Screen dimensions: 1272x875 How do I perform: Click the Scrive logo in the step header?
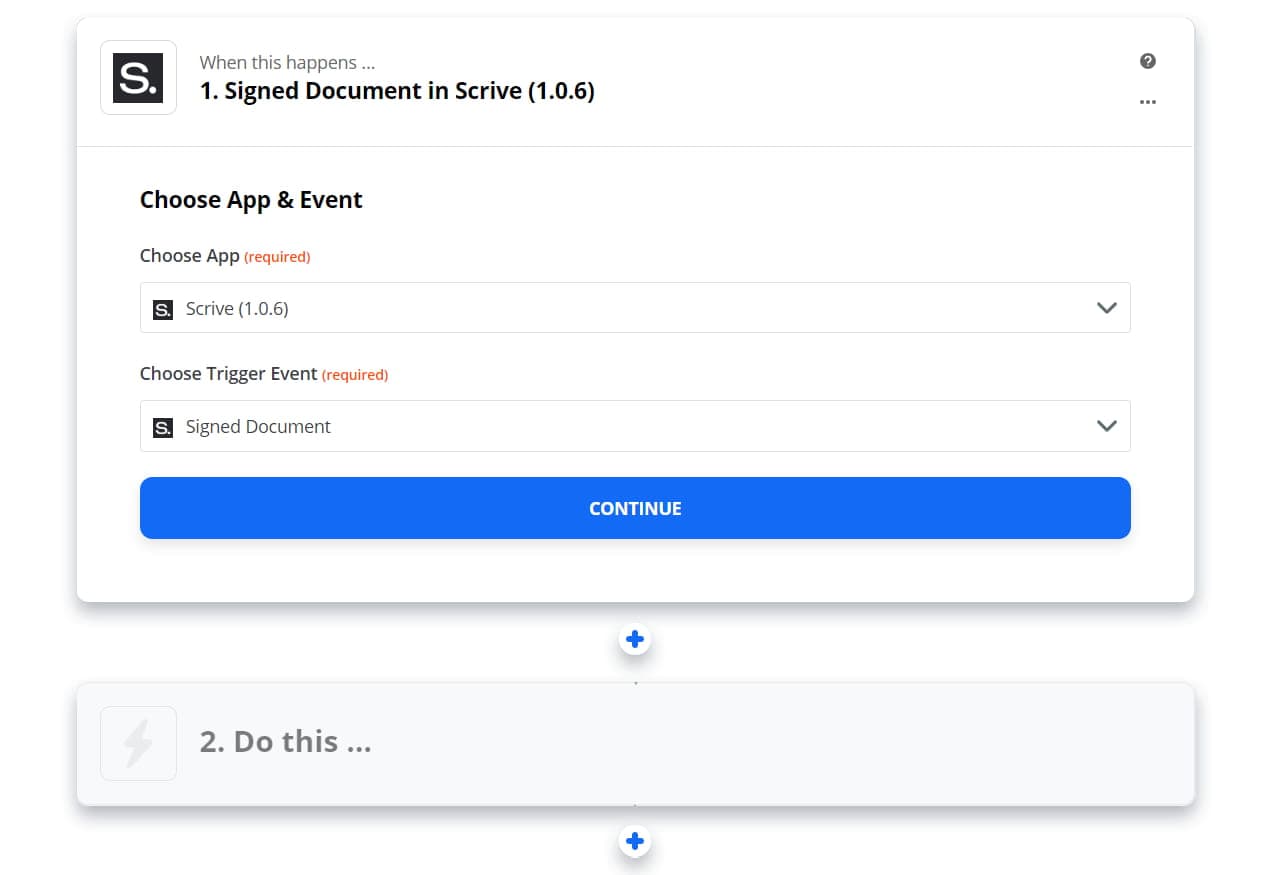(138, 77)
